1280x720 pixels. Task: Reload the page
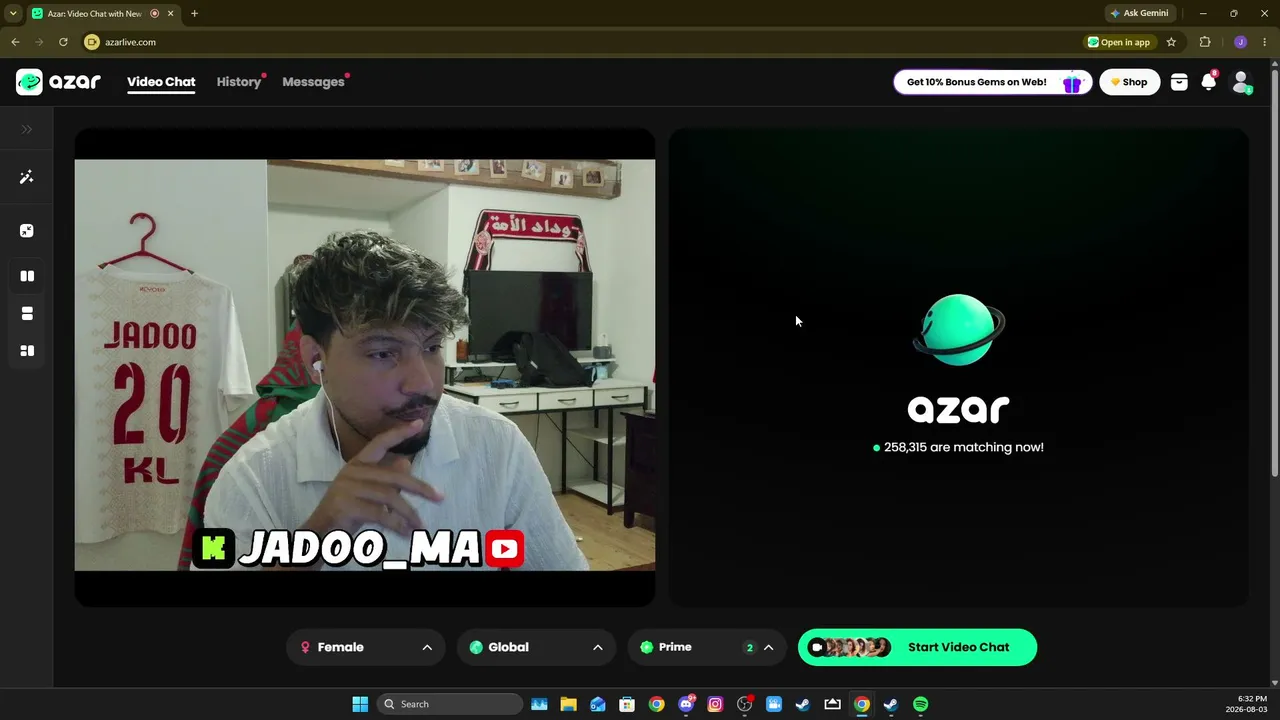coord(63,42)
